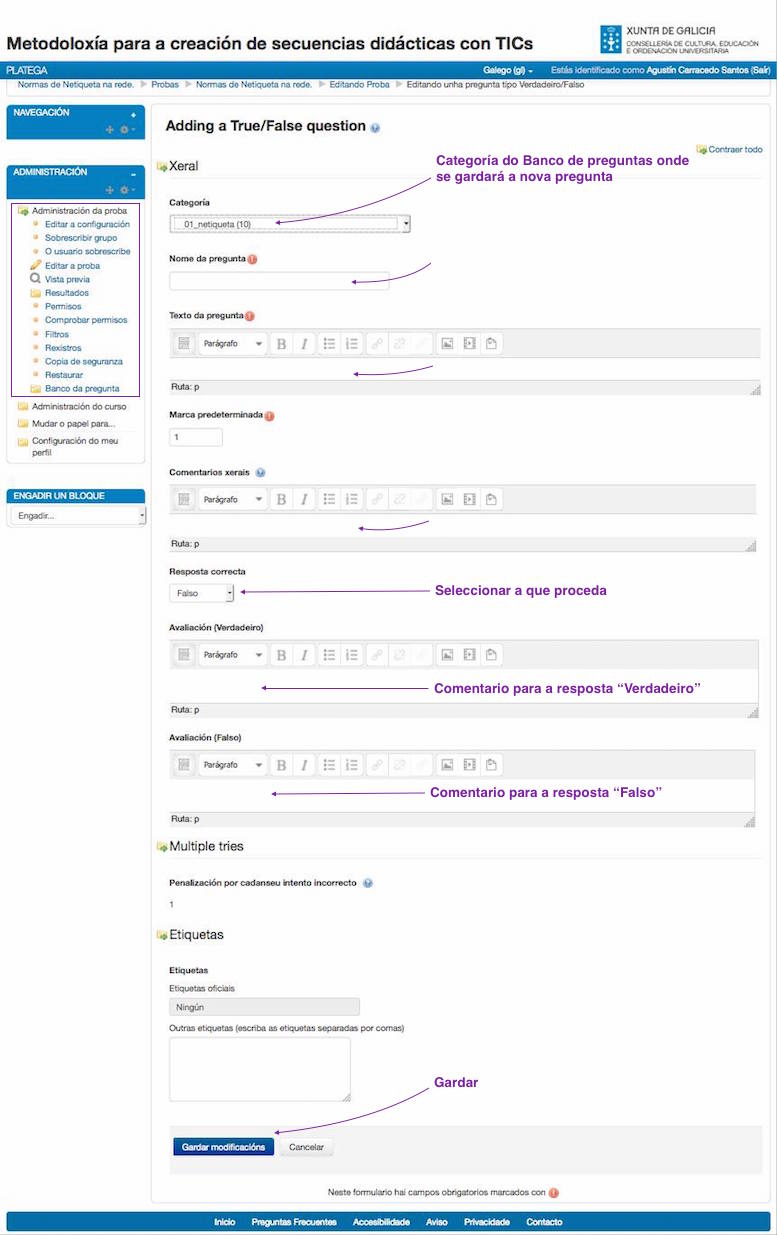The width and height of the screenshot is (777, 1235).
Task: Click Bold in Avaliación (Verdadeiro) editor
Action: coord(282,655)
